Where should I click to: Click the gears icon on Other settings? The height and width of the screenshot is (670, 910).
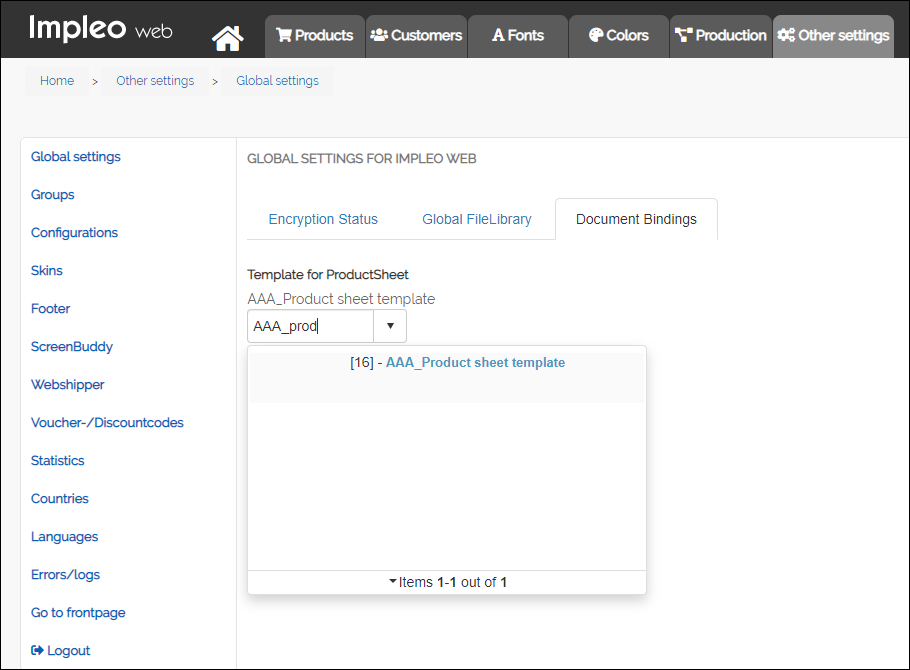tap(785, 35)
